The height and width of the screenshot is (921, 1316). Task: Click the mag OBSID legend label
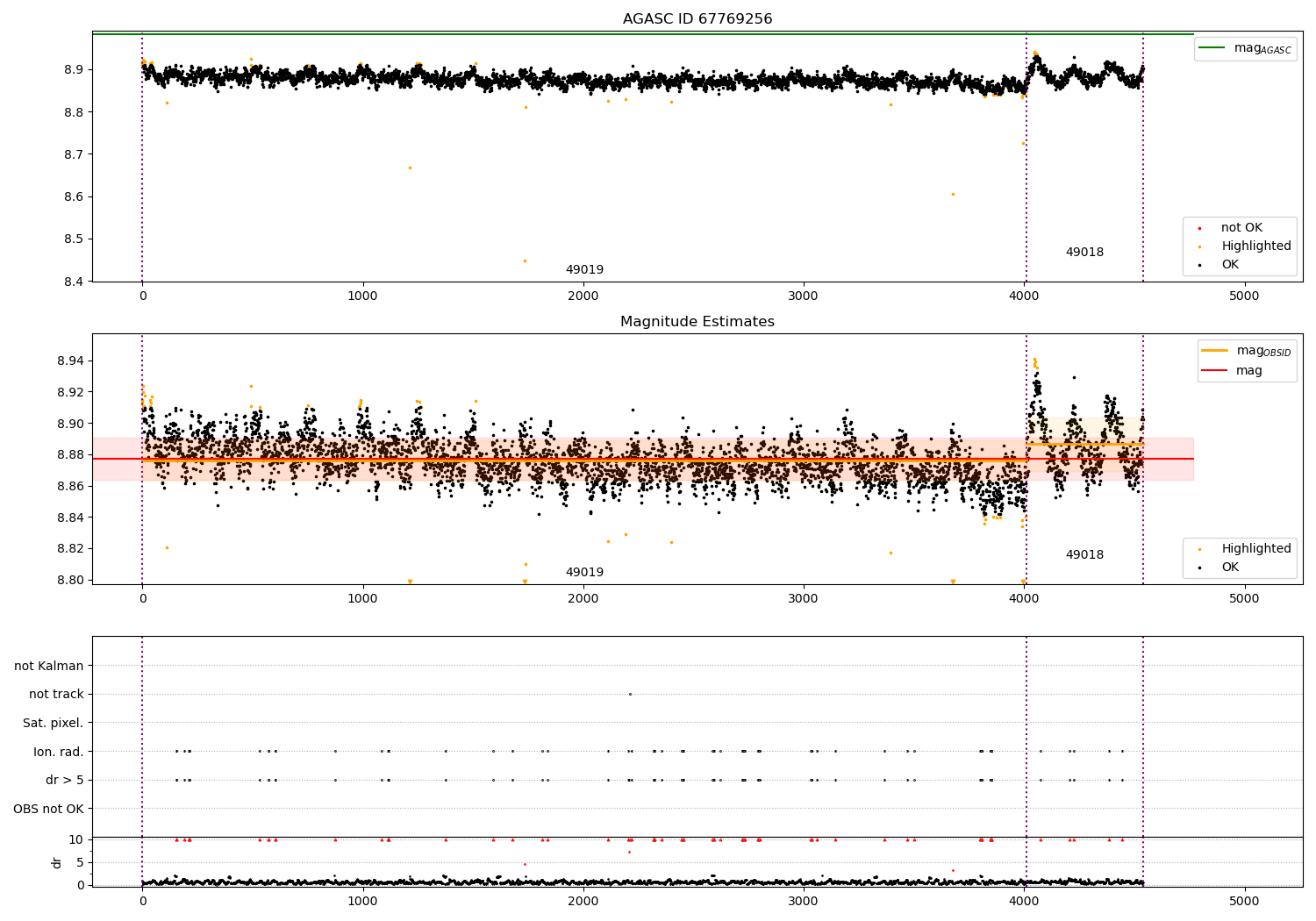[x=1264, y=351]
